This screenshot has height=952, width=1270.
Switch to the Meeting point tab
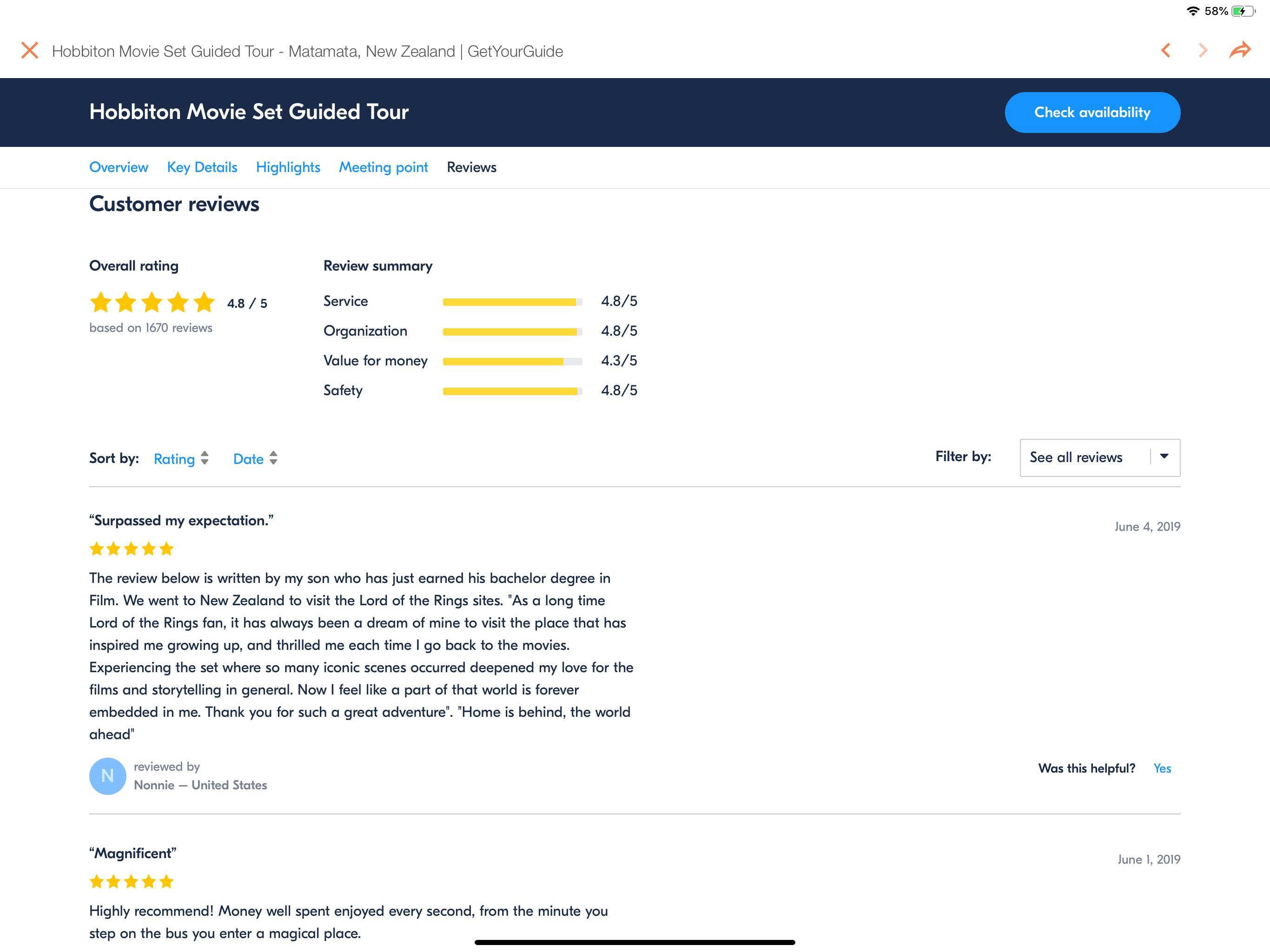coord(384,167)
